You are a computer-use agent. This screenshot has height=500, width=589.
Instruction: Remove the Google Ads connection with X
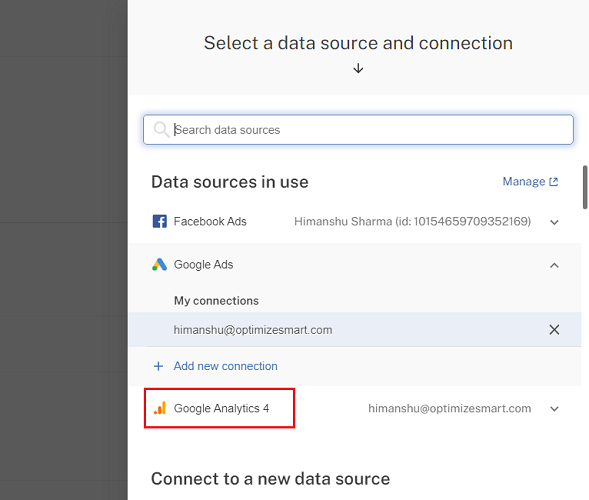click(x=554, y=329)
